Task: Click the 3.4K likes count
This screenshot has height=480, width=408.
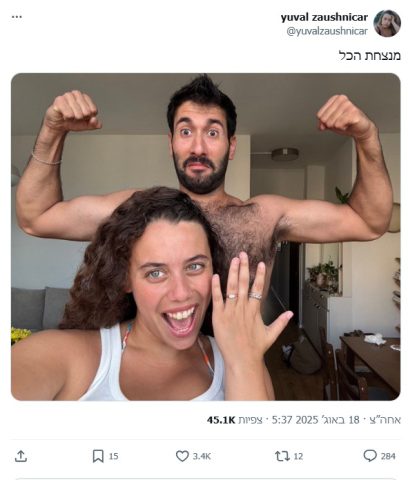Action: pos(202,456)
